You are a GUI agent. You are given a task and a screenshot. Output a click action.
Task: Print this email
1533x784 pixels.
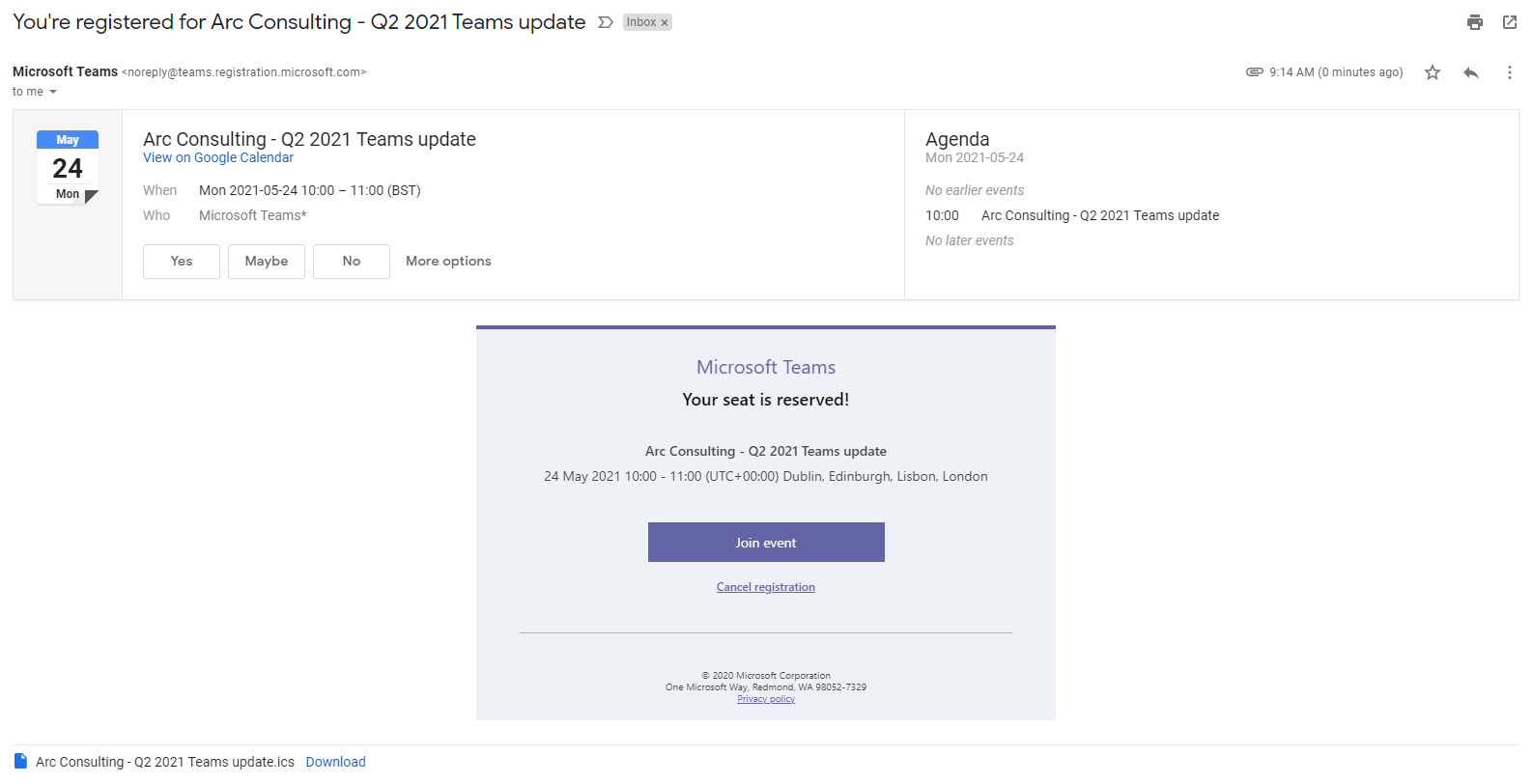1474,22
